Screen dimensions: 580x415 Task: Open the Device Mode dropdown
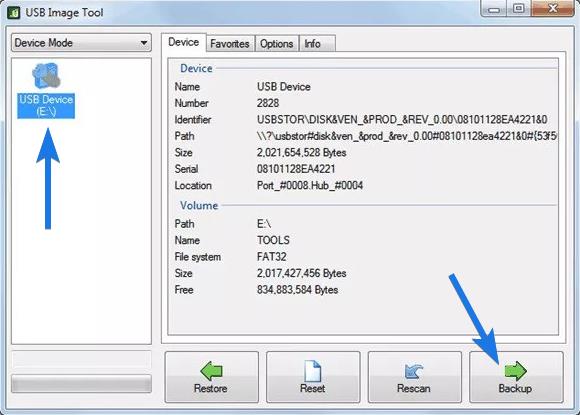[x=81, y=43]
